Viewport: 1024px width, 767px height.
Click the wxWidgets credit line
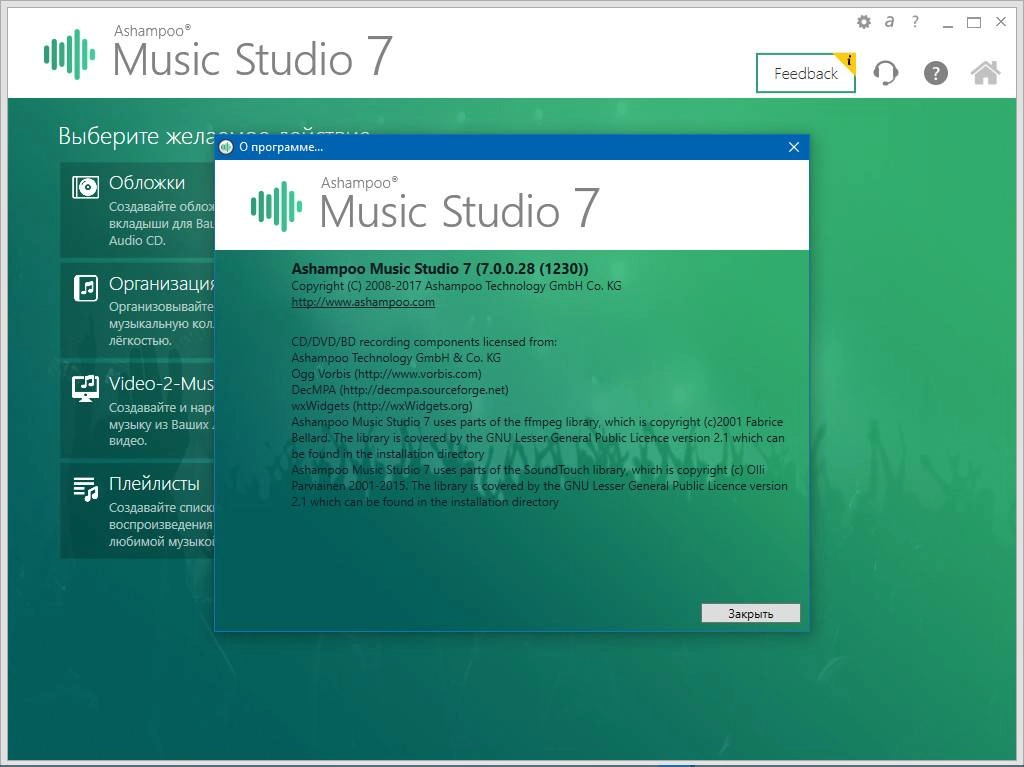[381, 406]
